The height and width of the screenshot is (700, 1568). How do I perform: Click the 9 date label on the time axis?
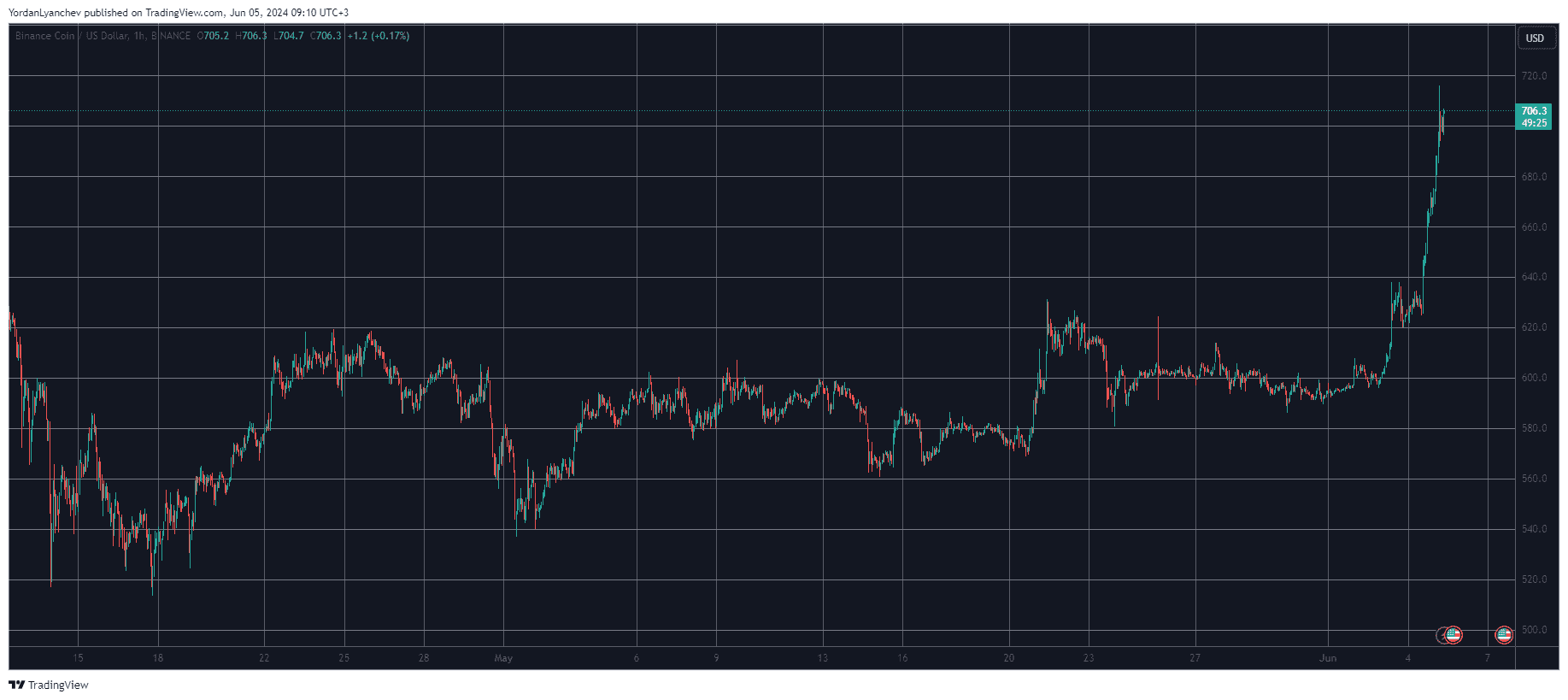click(x=716, y=658)
